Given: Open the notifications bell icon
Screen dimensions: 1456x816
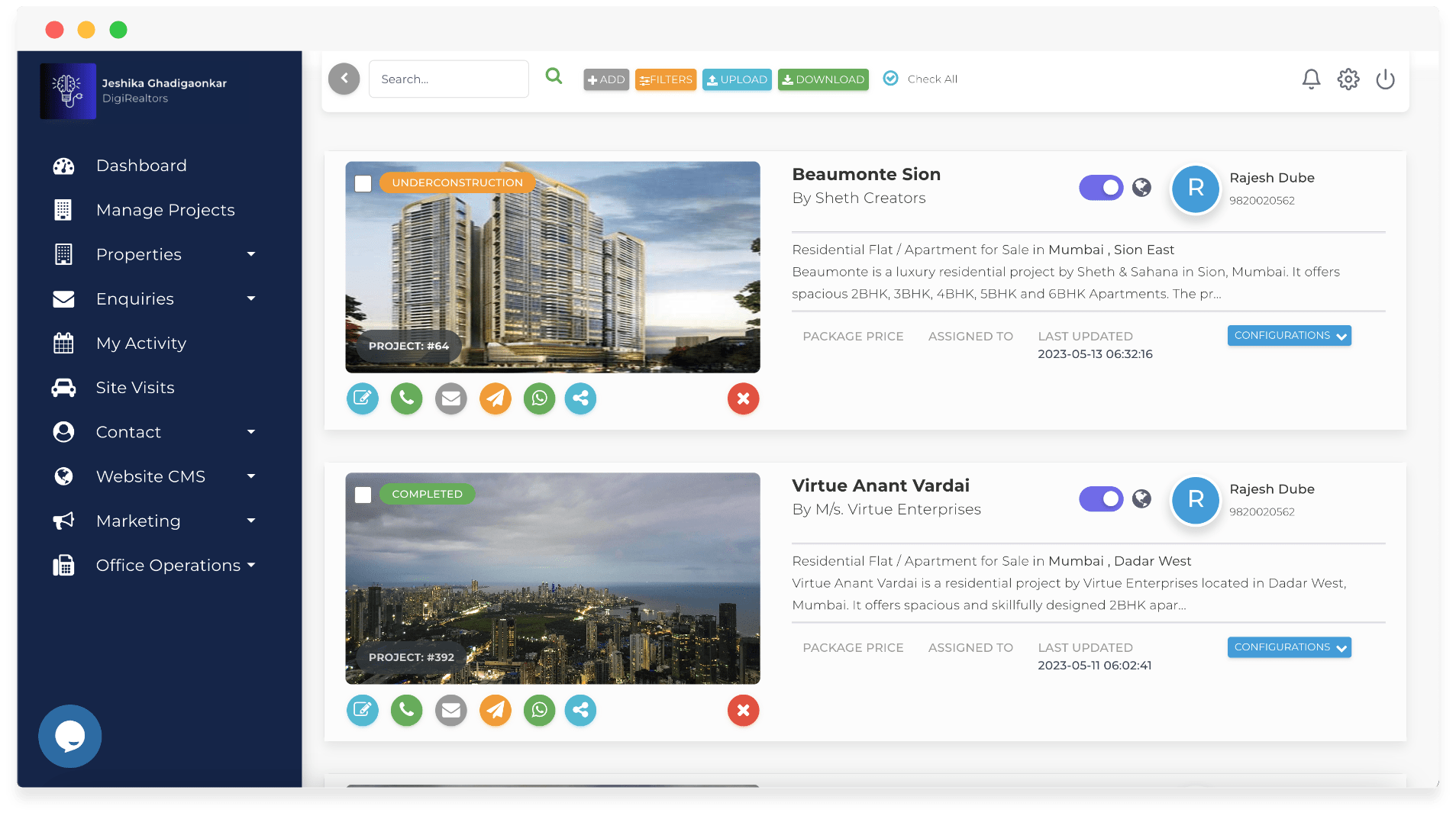Looking at the screenshot, I should pos(1311,79).
